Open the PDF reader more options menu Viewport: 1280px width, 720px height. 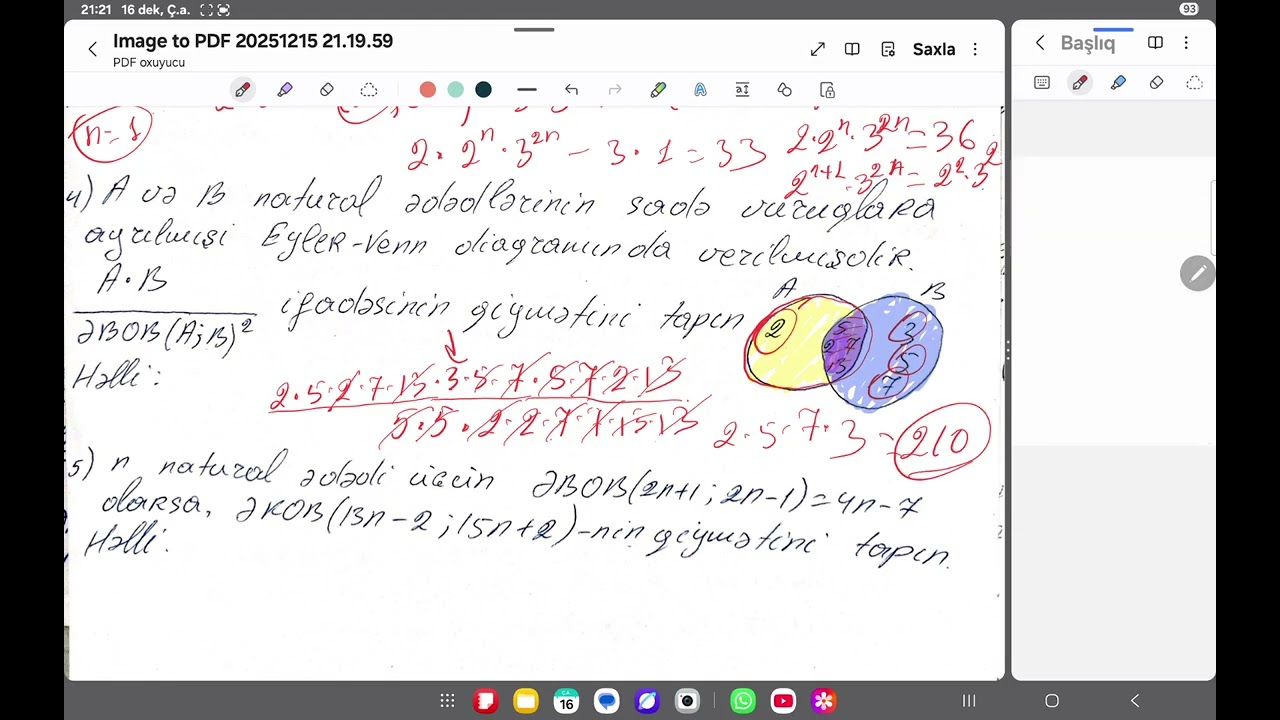click(x=975, y=49)
